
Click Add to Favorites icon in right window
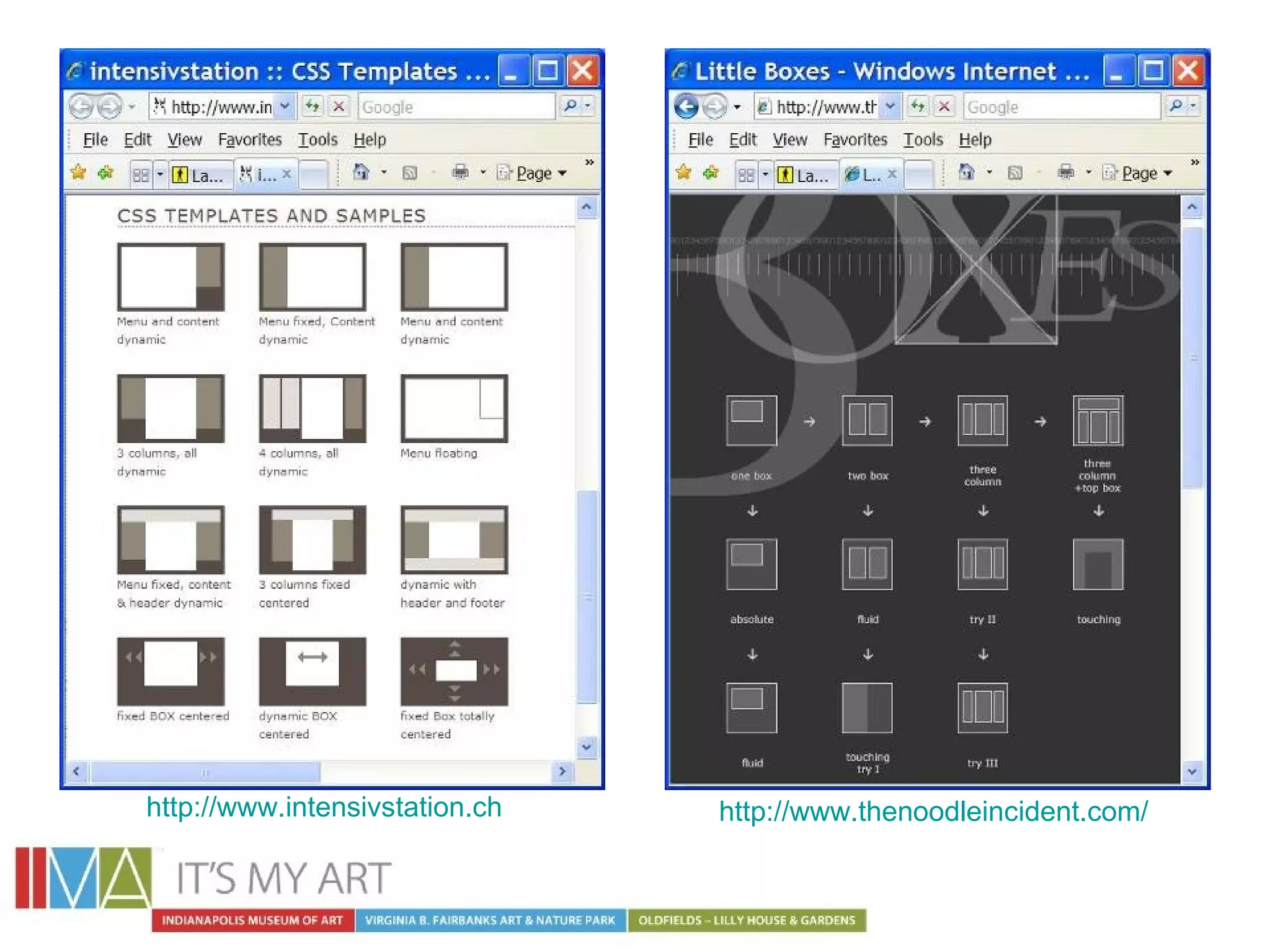(711, 173)
